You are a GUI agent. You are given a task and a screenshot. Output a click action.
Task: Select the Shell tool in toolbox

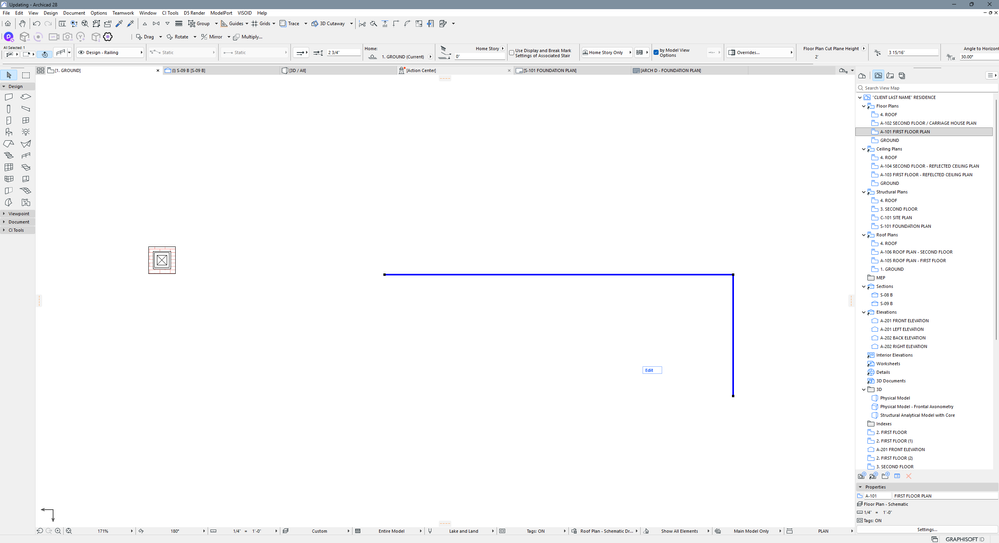click(25, 144)
